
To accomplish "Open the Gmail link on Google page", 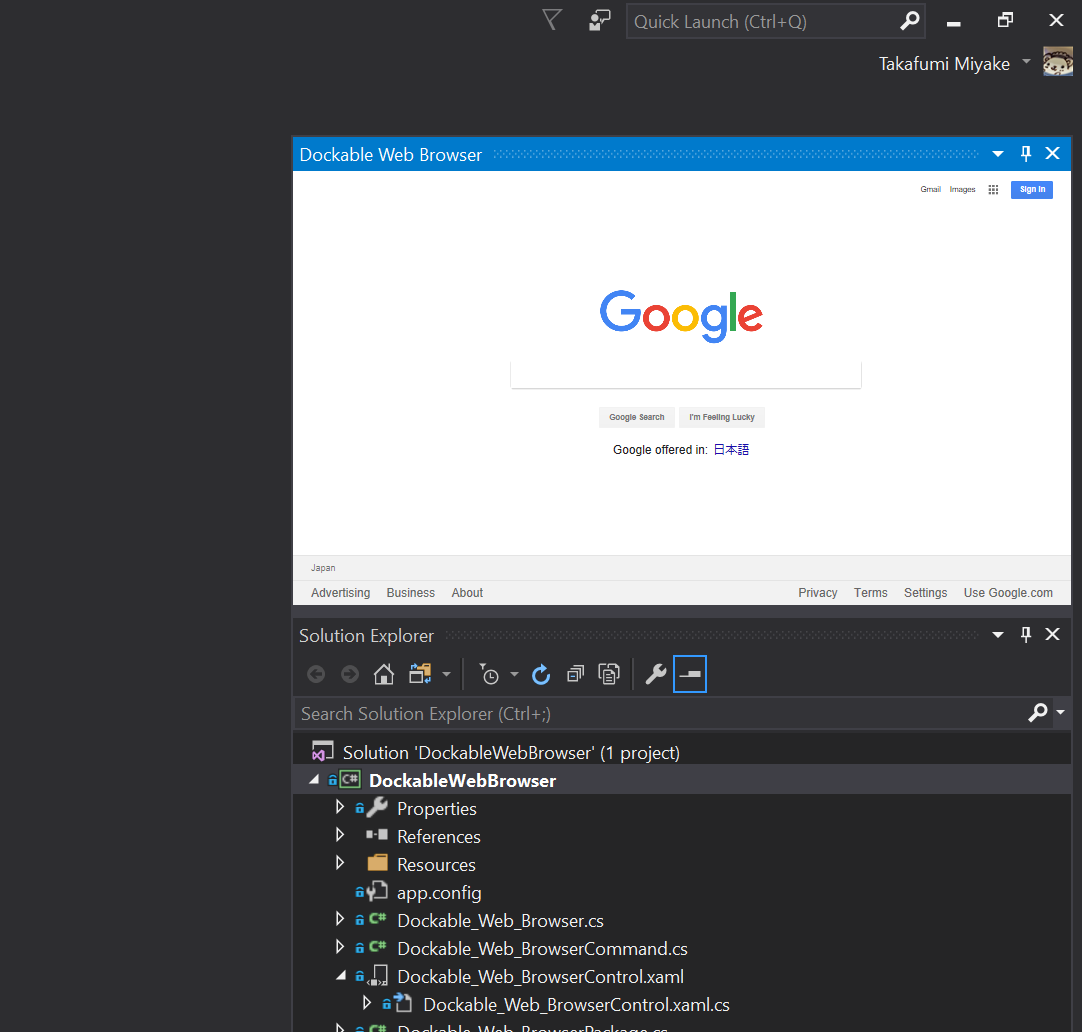I will (x=930, y=189).
